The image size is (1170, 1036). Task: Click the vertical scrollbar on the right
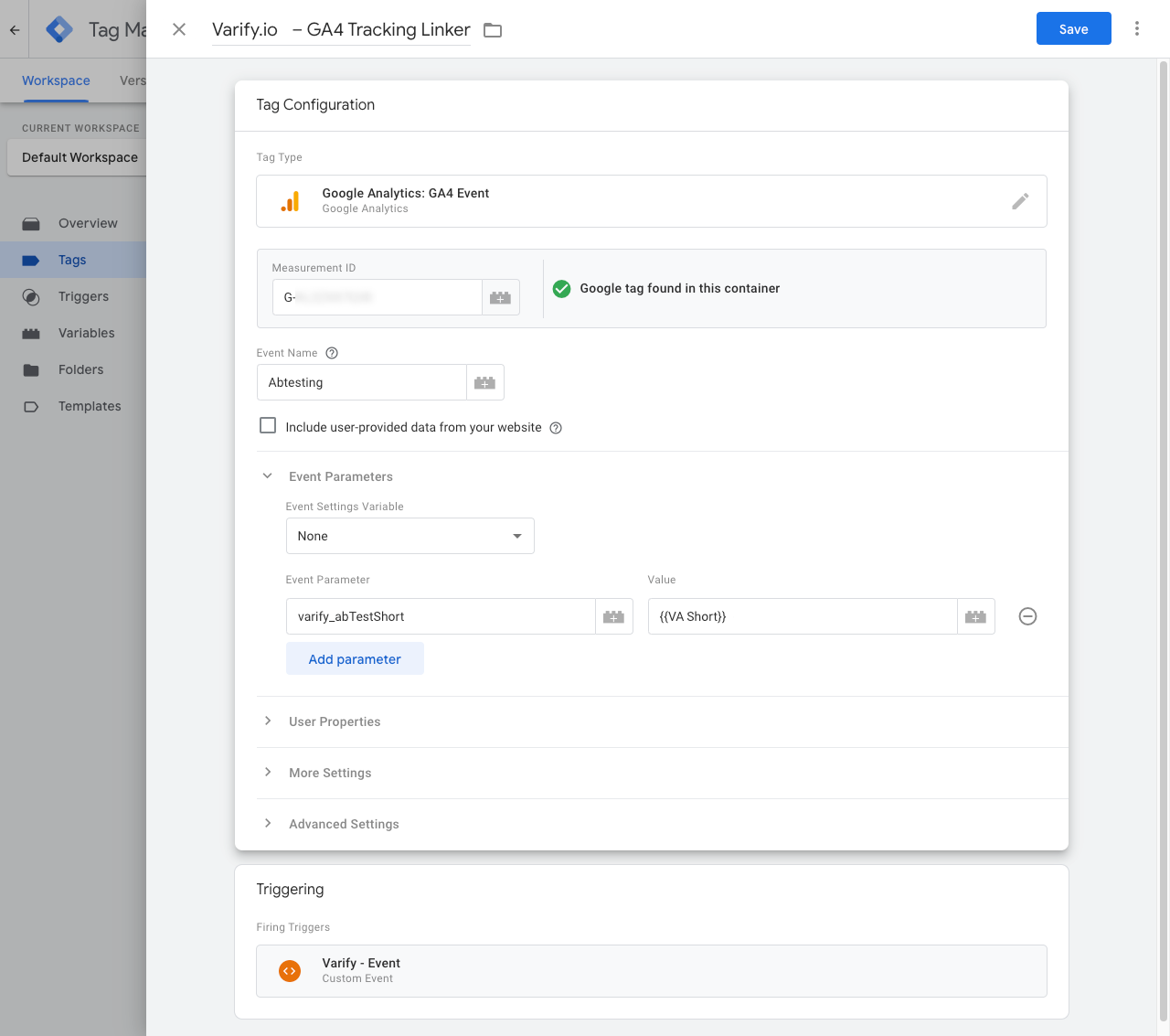pyautogui.click(x=1164, y=539)
